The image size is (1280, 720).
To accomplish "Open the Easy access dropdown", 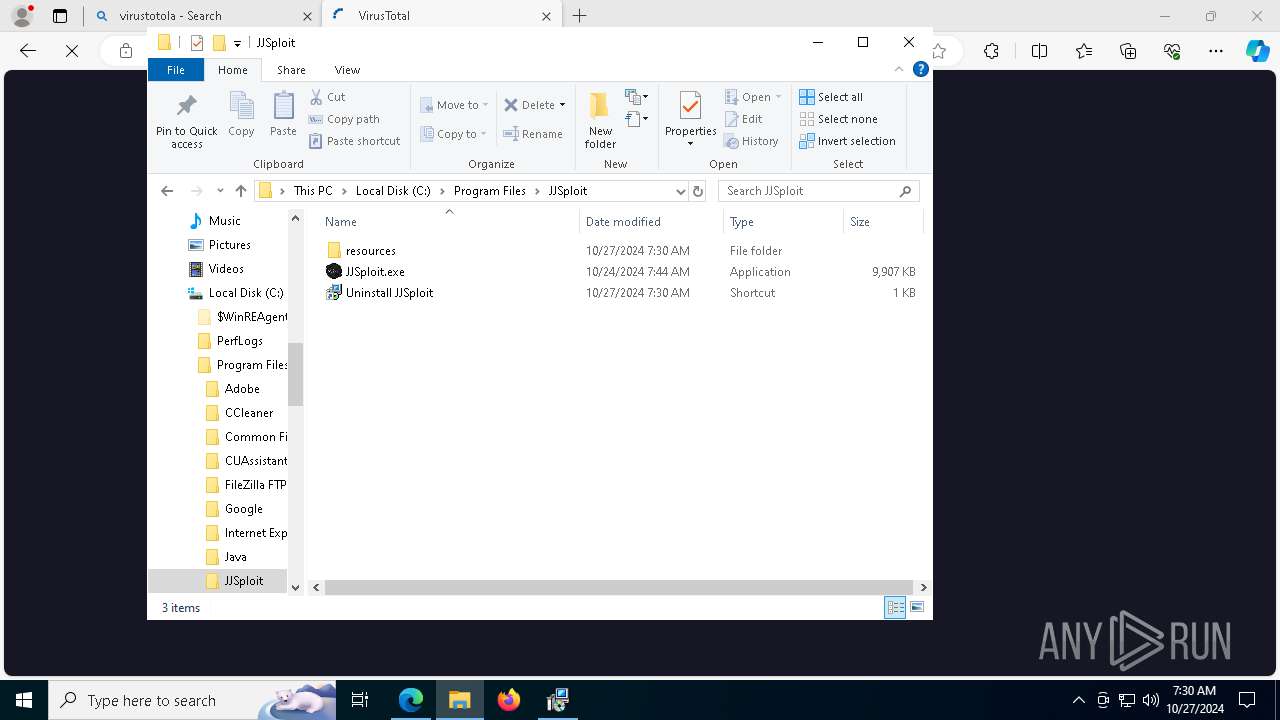I will click(x=637, y=119).
